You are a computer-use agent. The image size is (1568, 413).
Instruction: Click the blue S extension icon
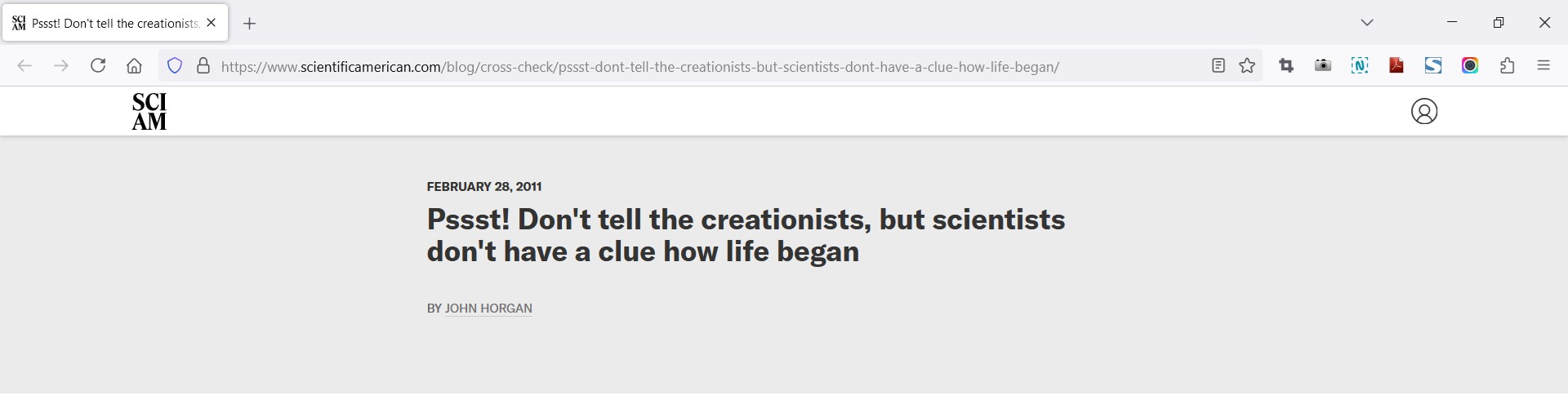(1433, 66)
